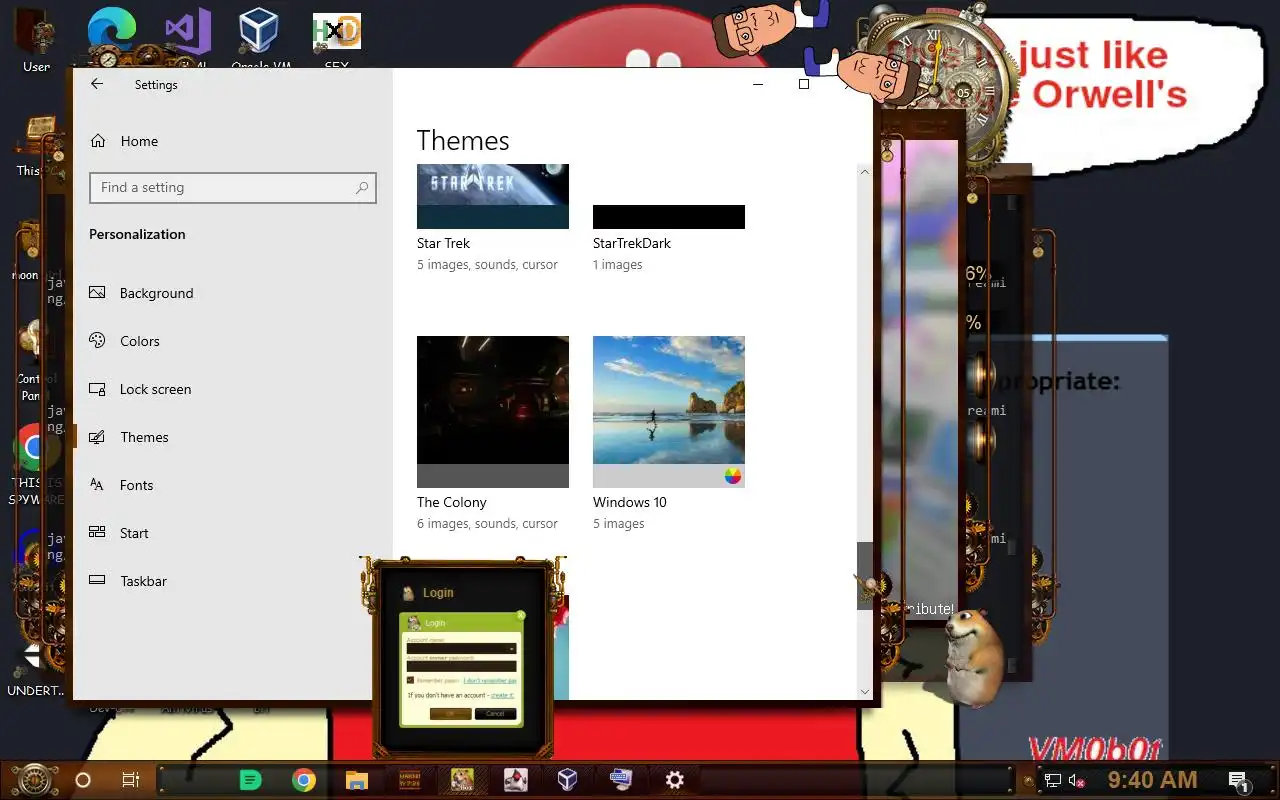Viewport: 1280px width, 800px height.
Task: Apply the Windows 10 theme thumbnail
Action: point(669,411)
